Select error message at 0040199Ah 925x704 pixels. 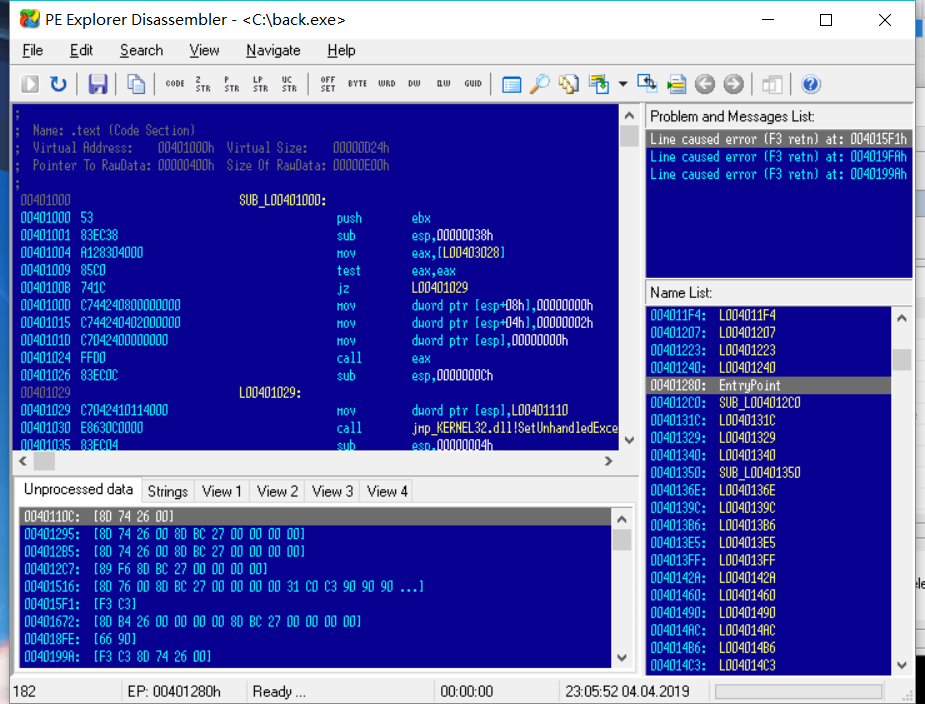click(x=779, y=174)
